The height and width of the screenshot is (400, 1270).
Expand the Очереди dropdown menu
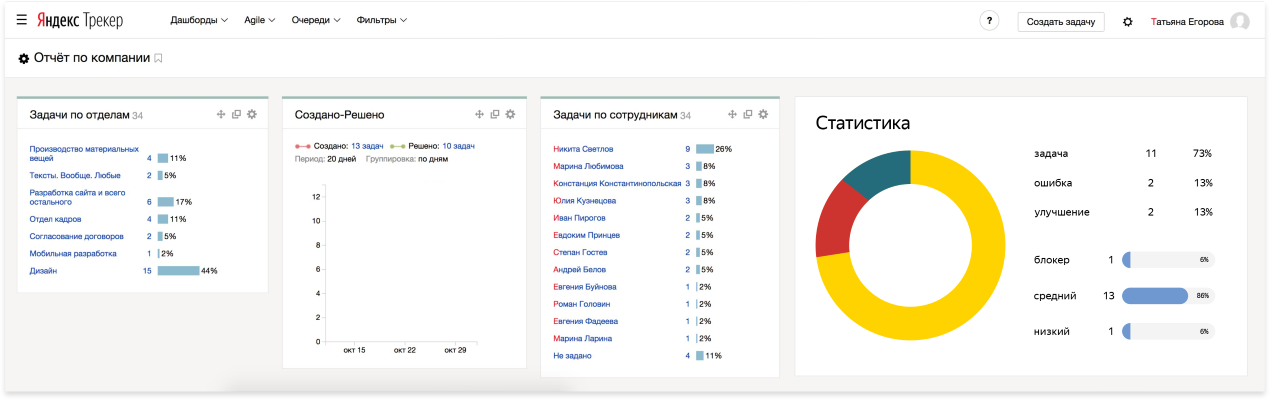(316, 21)
